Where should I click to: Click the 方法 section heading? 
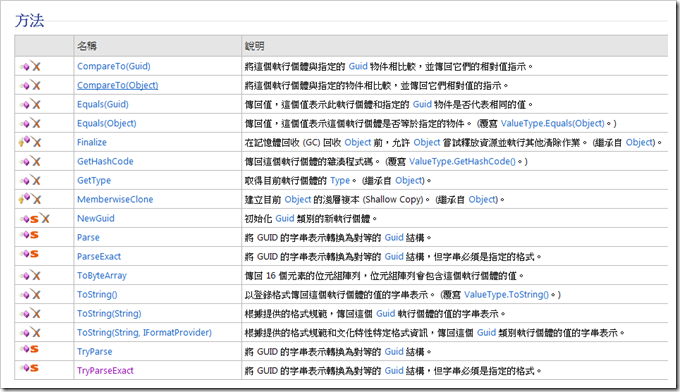29,21
